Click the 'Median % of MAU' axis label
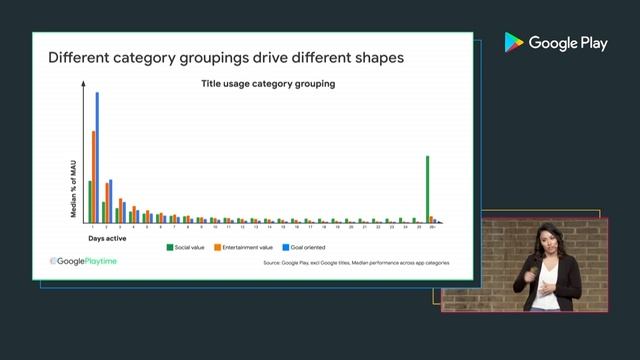 coord(73,189)
